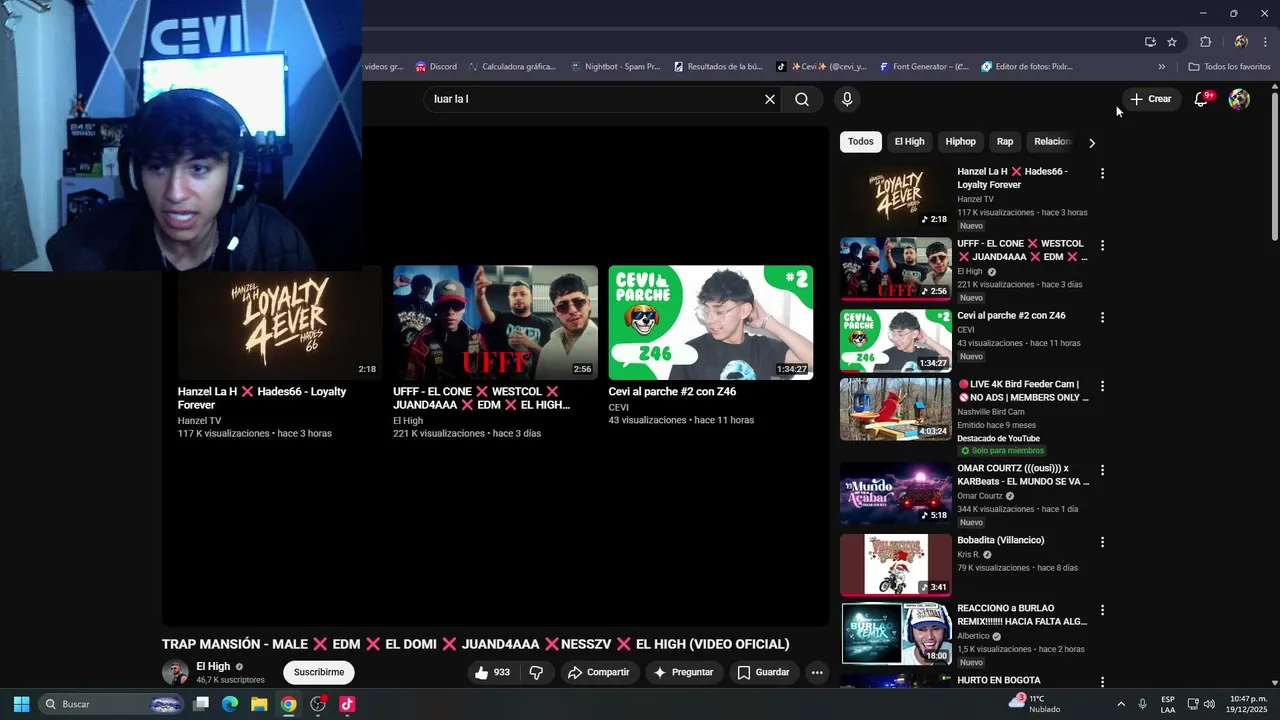Select the El High filter chip

click(x=909, y=142)
